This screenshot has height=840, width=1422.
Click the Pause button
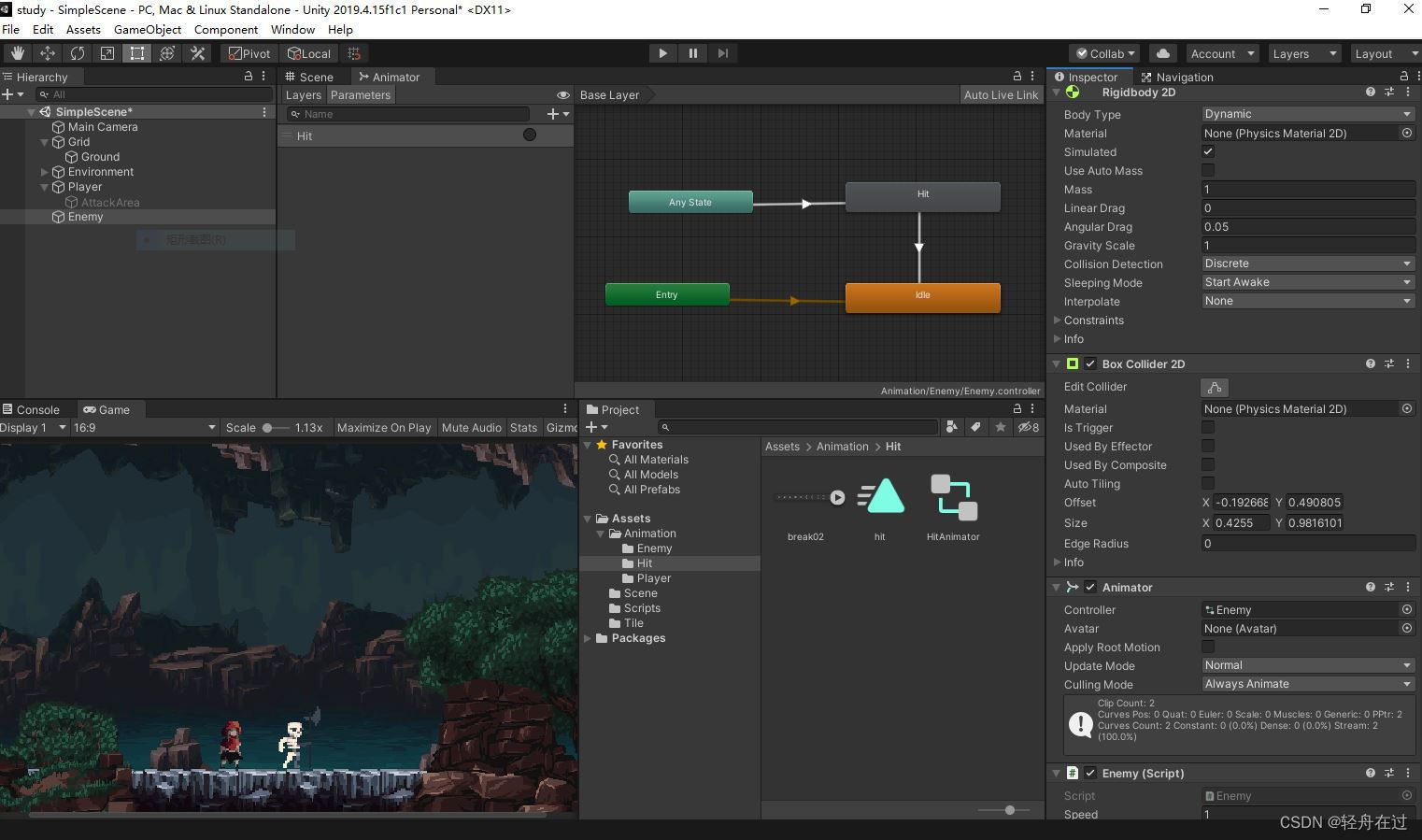tap(692, 53)
